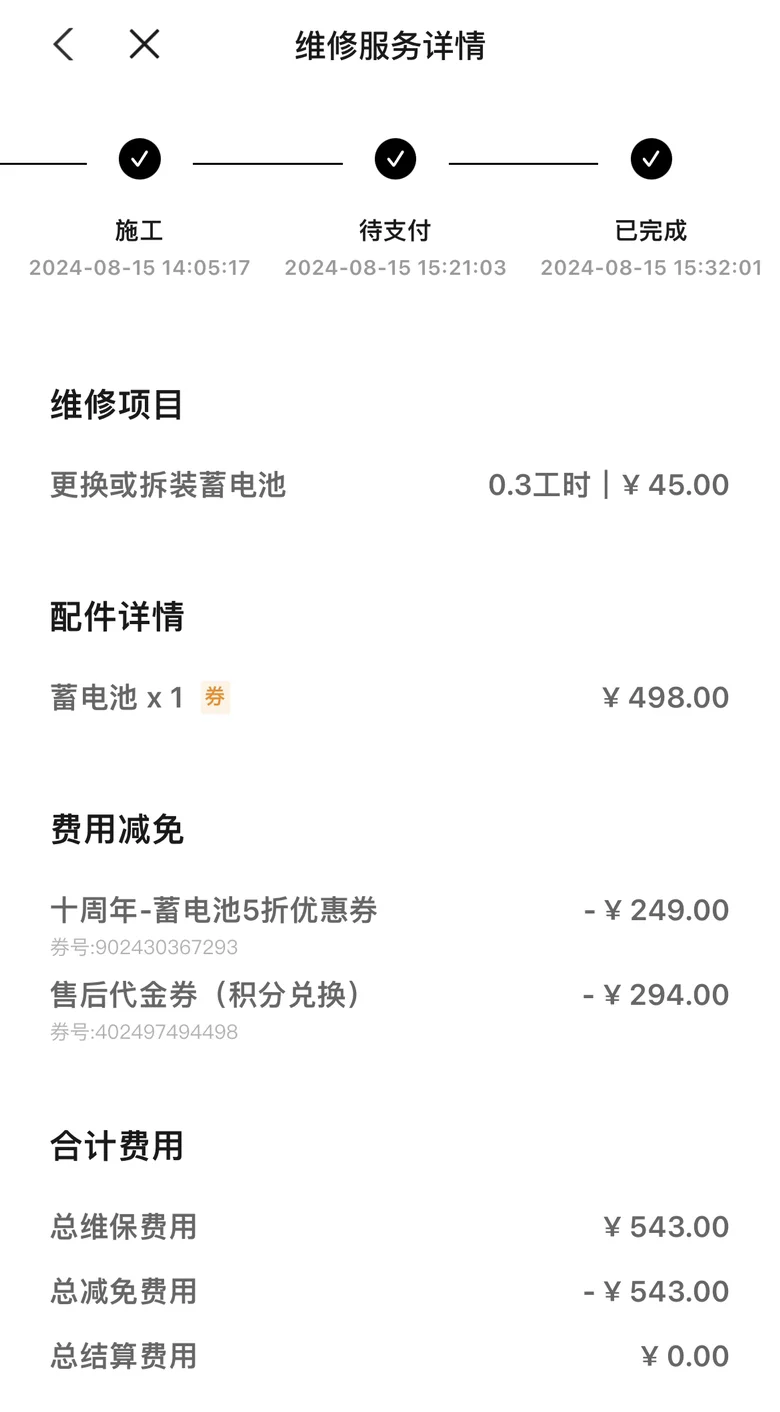Tap the back arrow icon
The image size is (780, 1412).
point(63,44)
